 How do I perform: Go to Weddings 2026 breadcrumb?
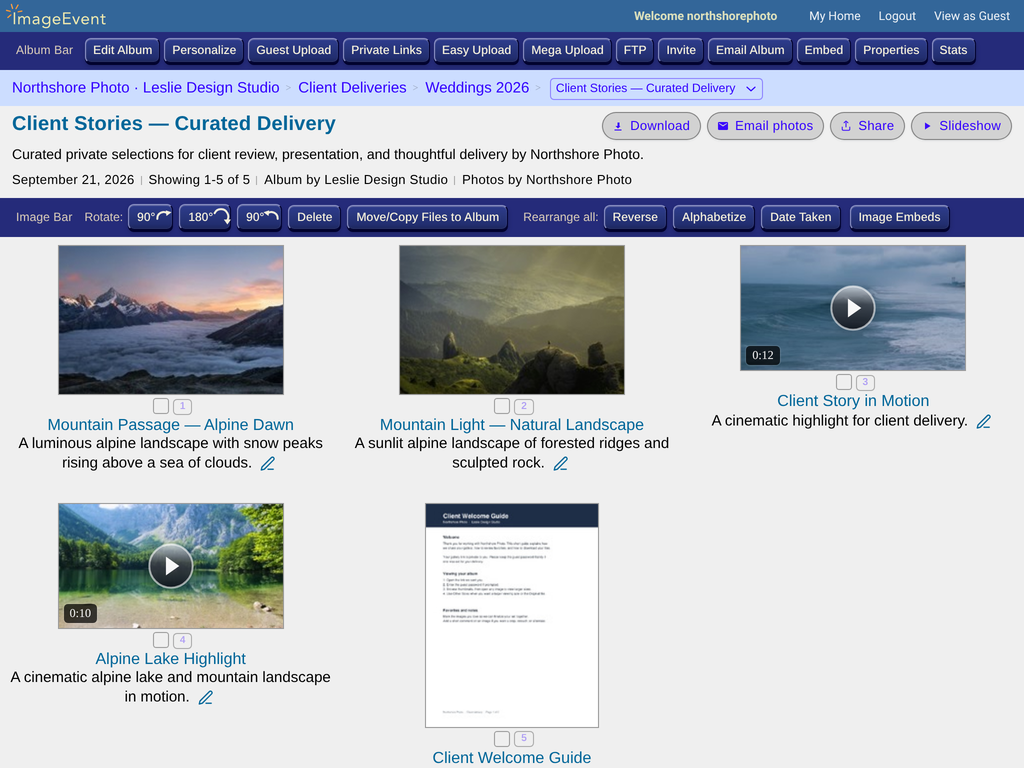[x=477, y=88]
